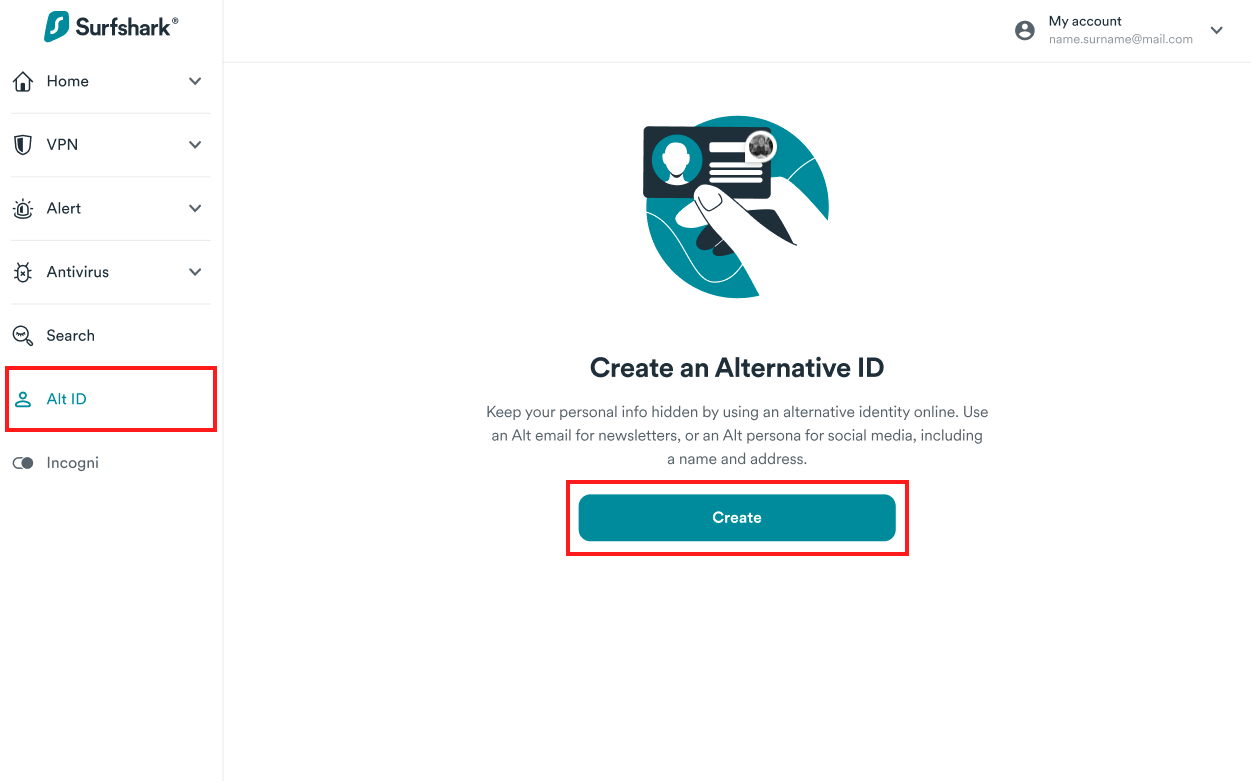
Task: Expand the Antivirus section chevron
Action: click(195, 272)
